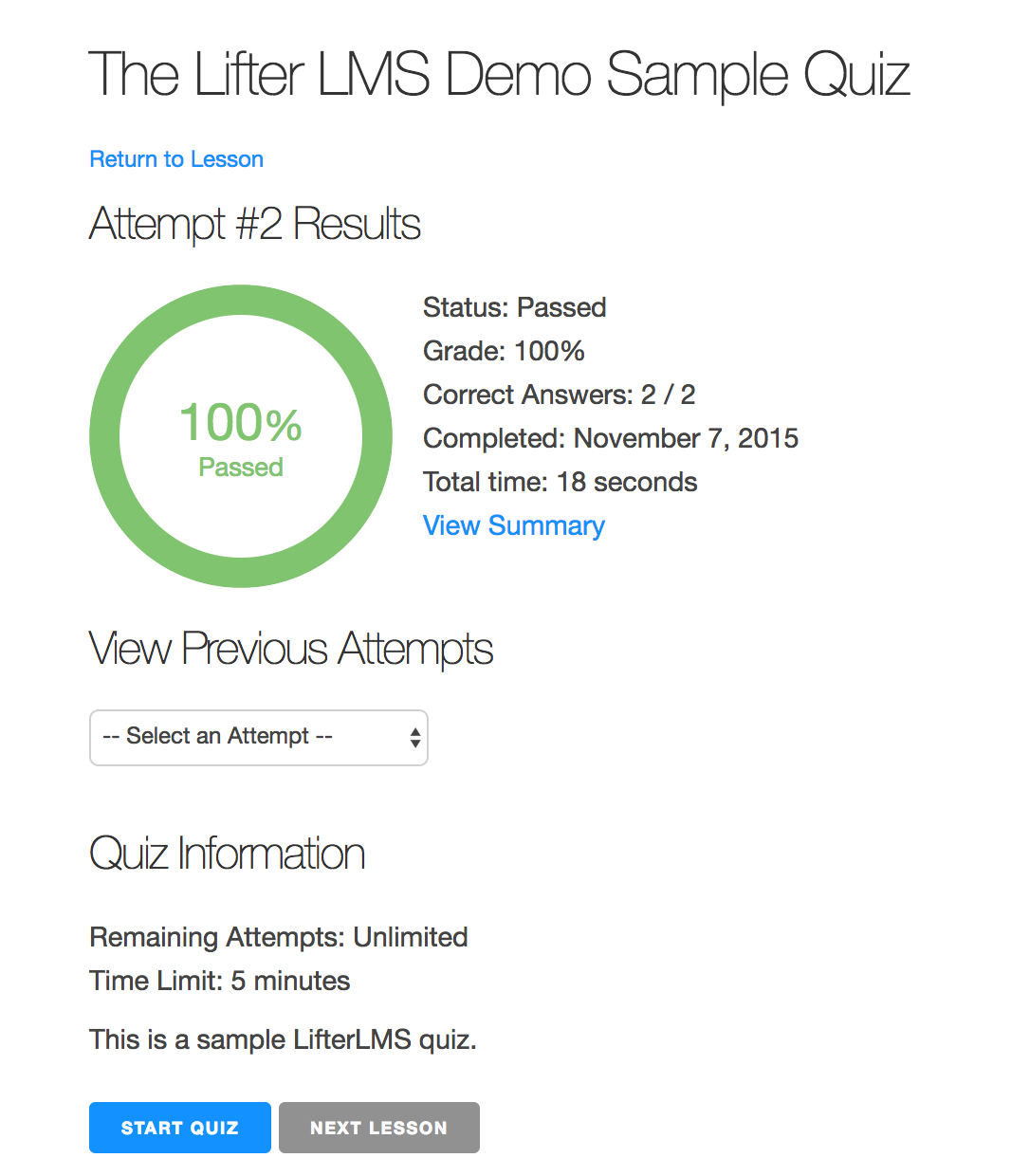Click the Correct Answers: 2 / 2 text
The height and width of the screenshot is (1176, 1011).
point(559,395)
